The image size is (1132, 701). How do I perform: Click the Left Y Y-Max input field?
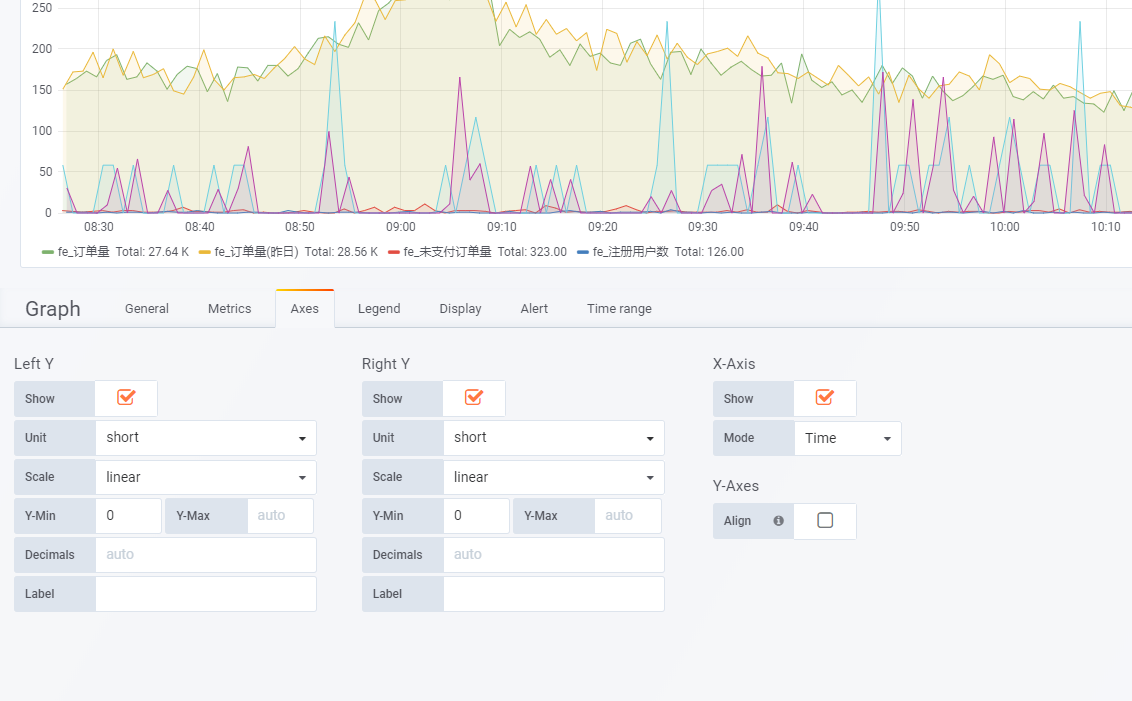click(x=280, y=516)
